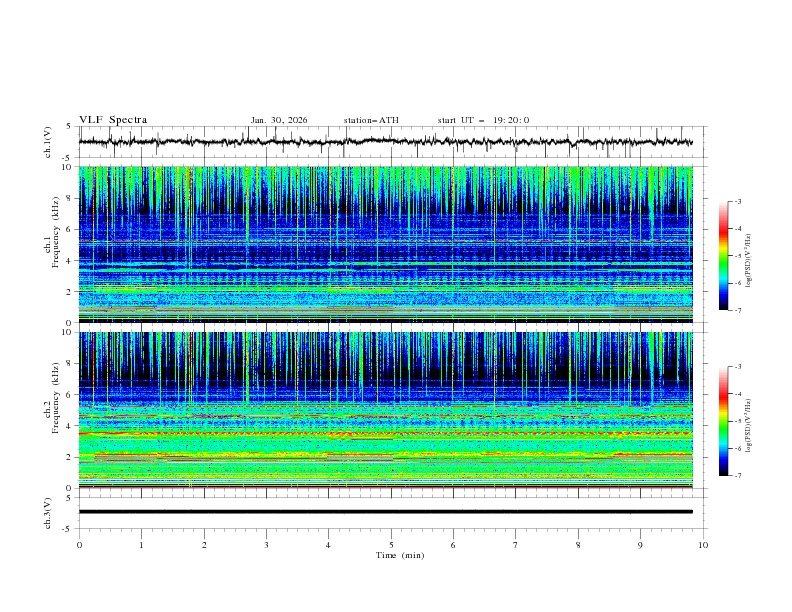This screenshot has width=792, height=612.
Task: Click the ch.1 color scale bar
Action: pos(724,256)
